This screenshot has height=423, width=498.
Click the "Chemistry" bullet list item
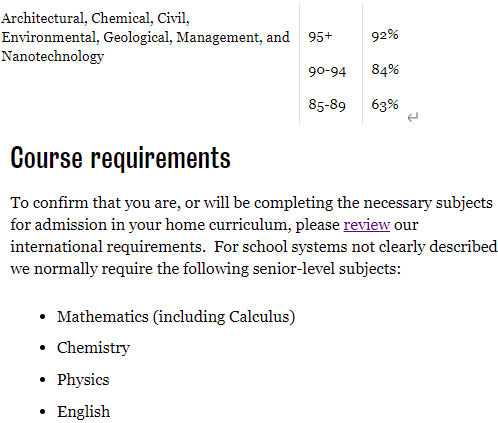[93, 348]
